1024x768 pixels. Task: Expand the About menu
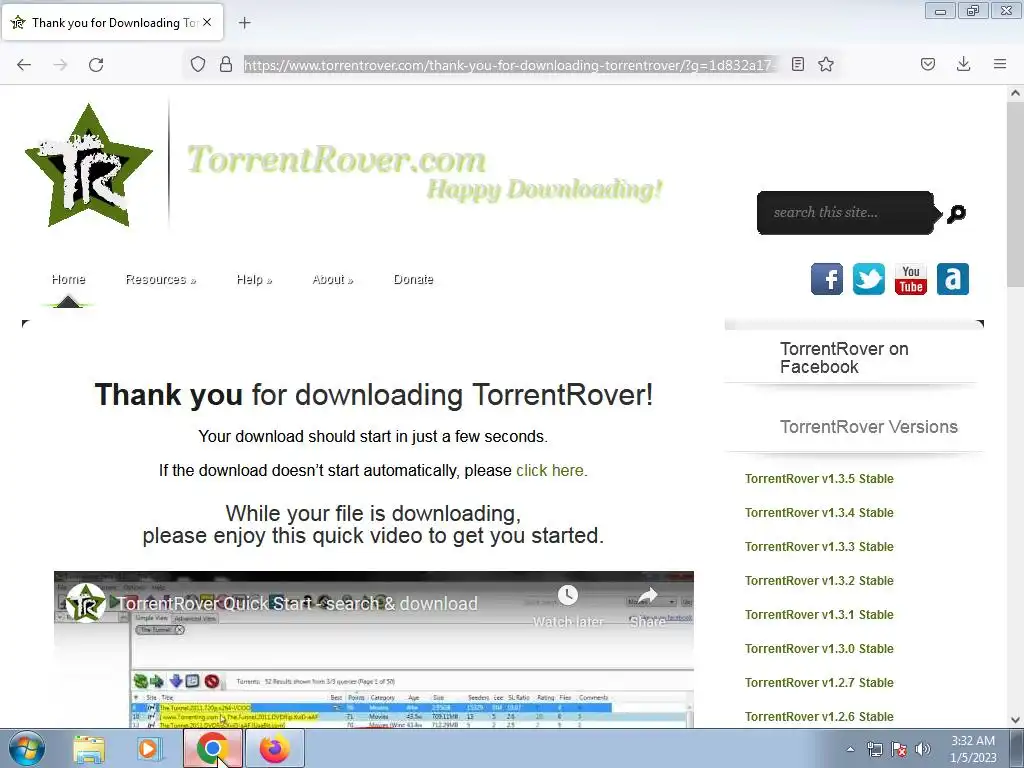(x=332, y=280)
